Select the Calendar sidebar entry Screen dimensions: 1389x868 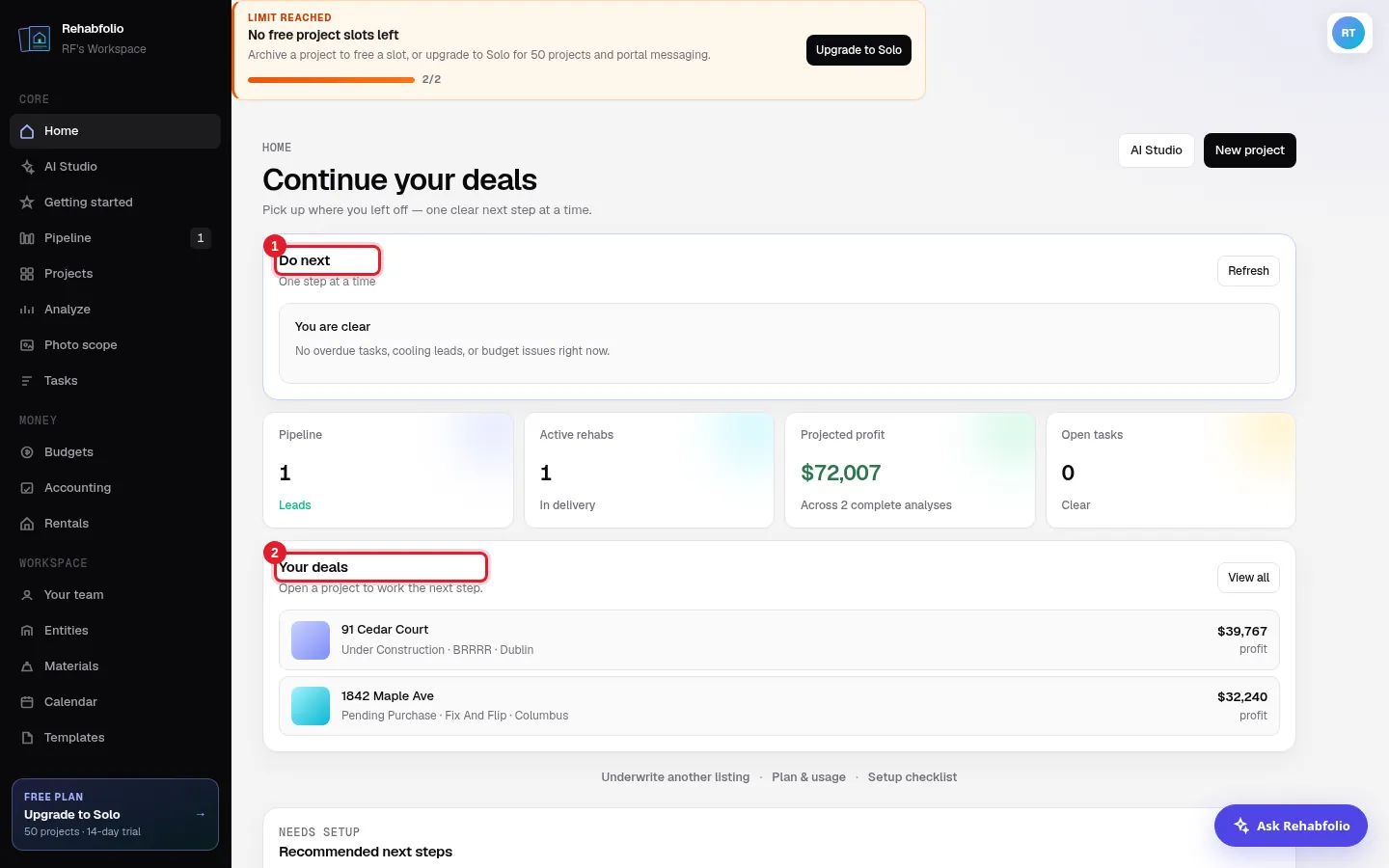(x=115, y=702)
